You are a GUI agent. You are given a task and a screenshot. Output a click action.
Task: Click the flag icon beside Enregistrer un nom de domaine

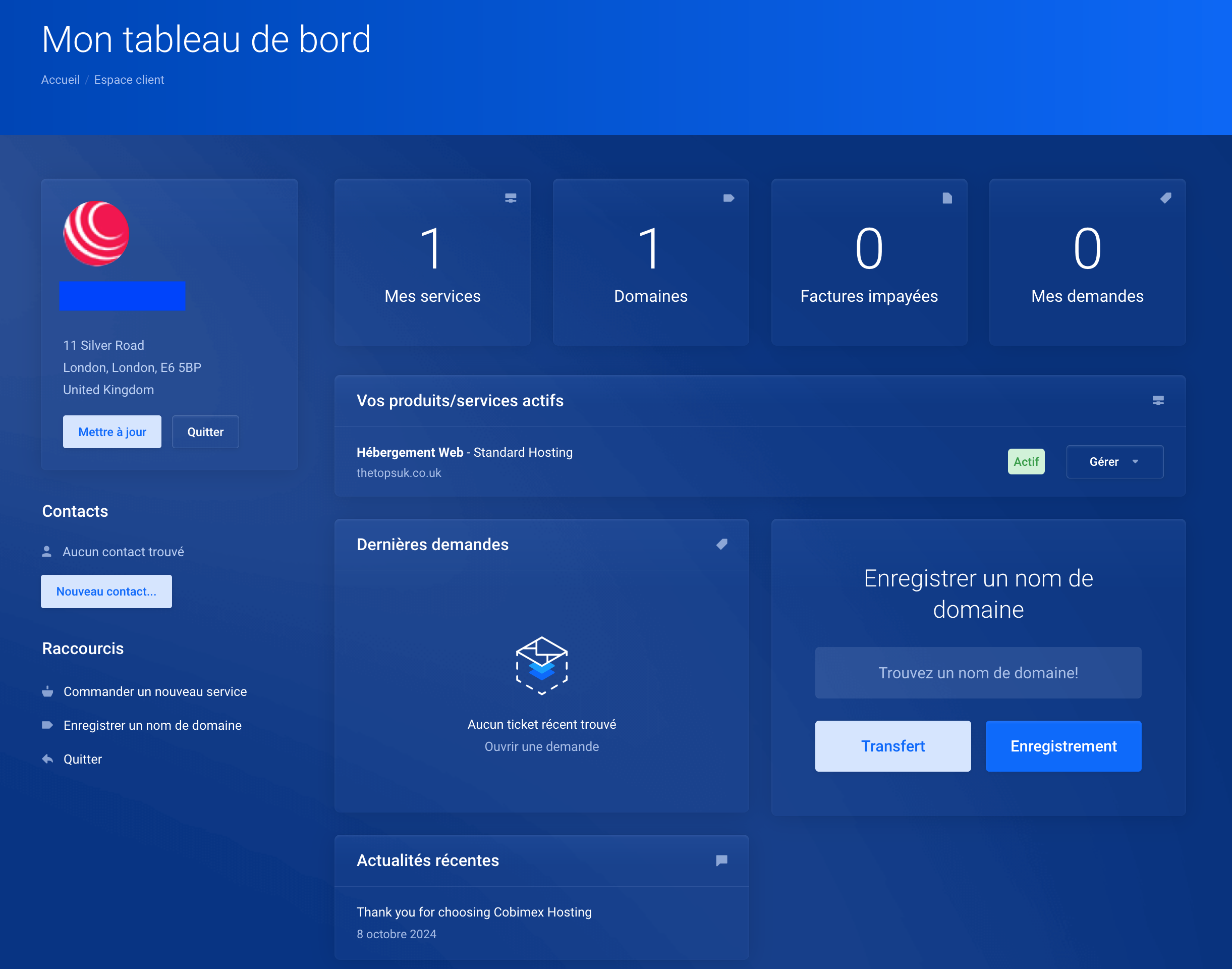coord(47,725)
